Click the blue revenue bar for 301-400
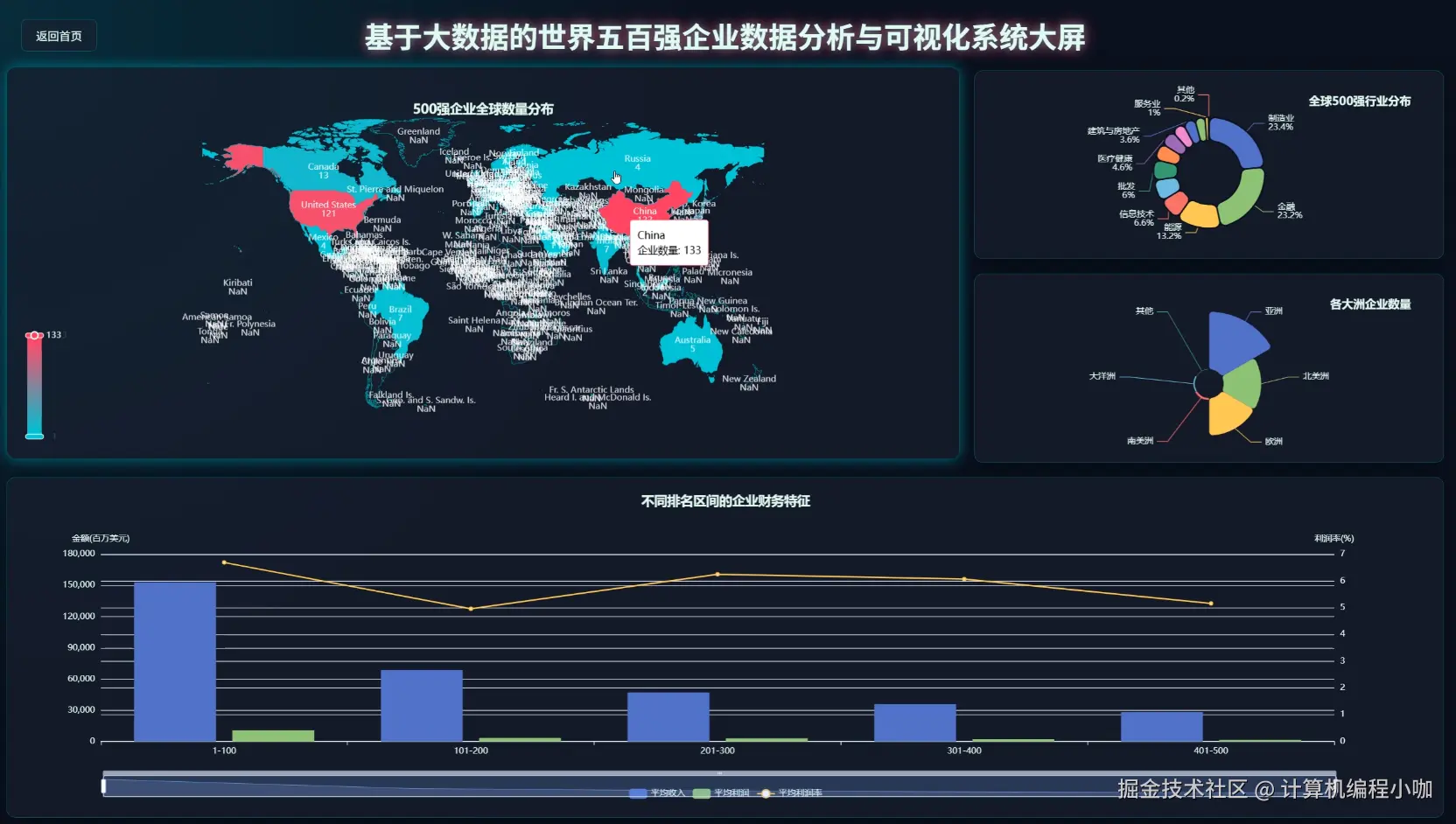The height and width of the screenshot is (824, 1456). click(x=915, y=723)
